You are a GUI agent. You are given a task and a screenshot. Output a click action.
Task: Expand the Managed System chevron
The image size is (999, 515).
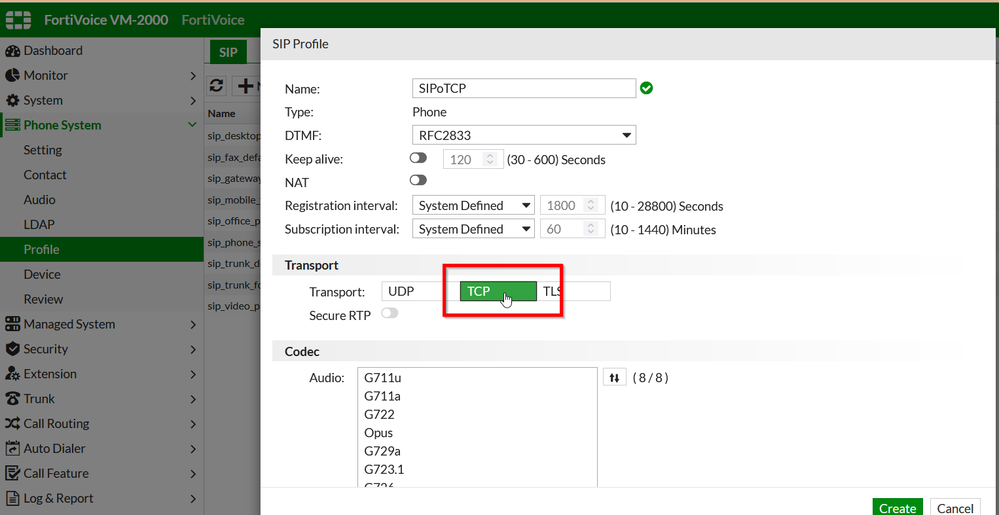coord(193,324)
